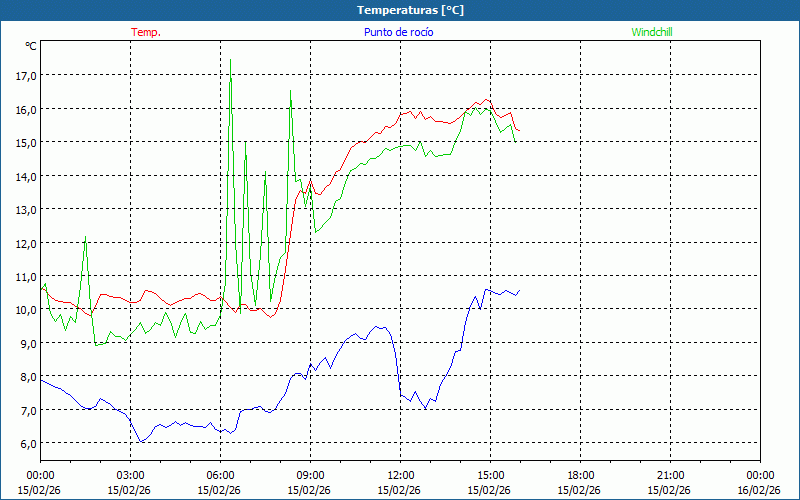
Task: Click the 11,0 y-axis value
Action: 27,276
